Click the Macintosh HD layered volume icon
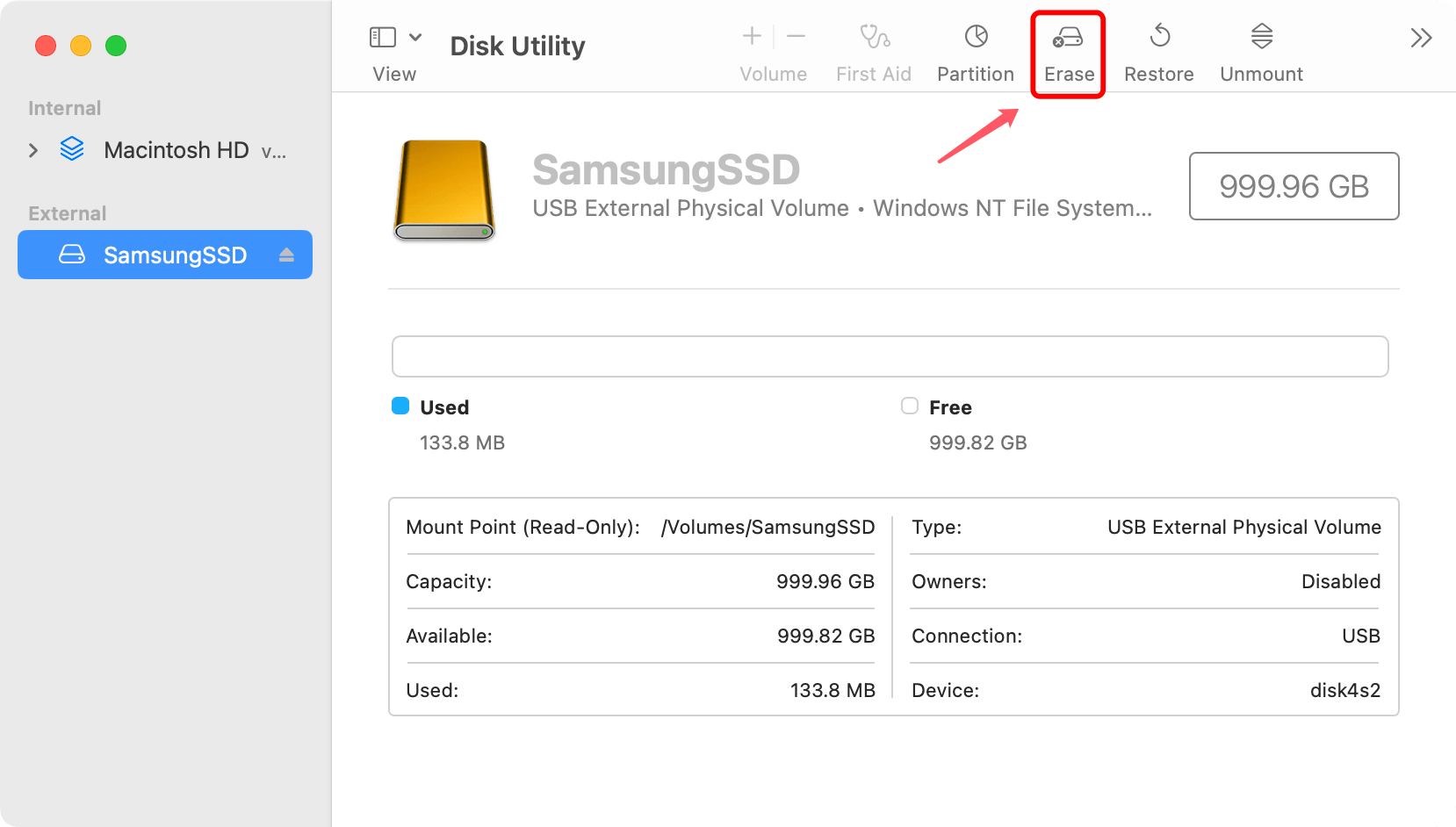Image resolution: width=1456 pixels, height=827 pixels. (x=72, y=149)
